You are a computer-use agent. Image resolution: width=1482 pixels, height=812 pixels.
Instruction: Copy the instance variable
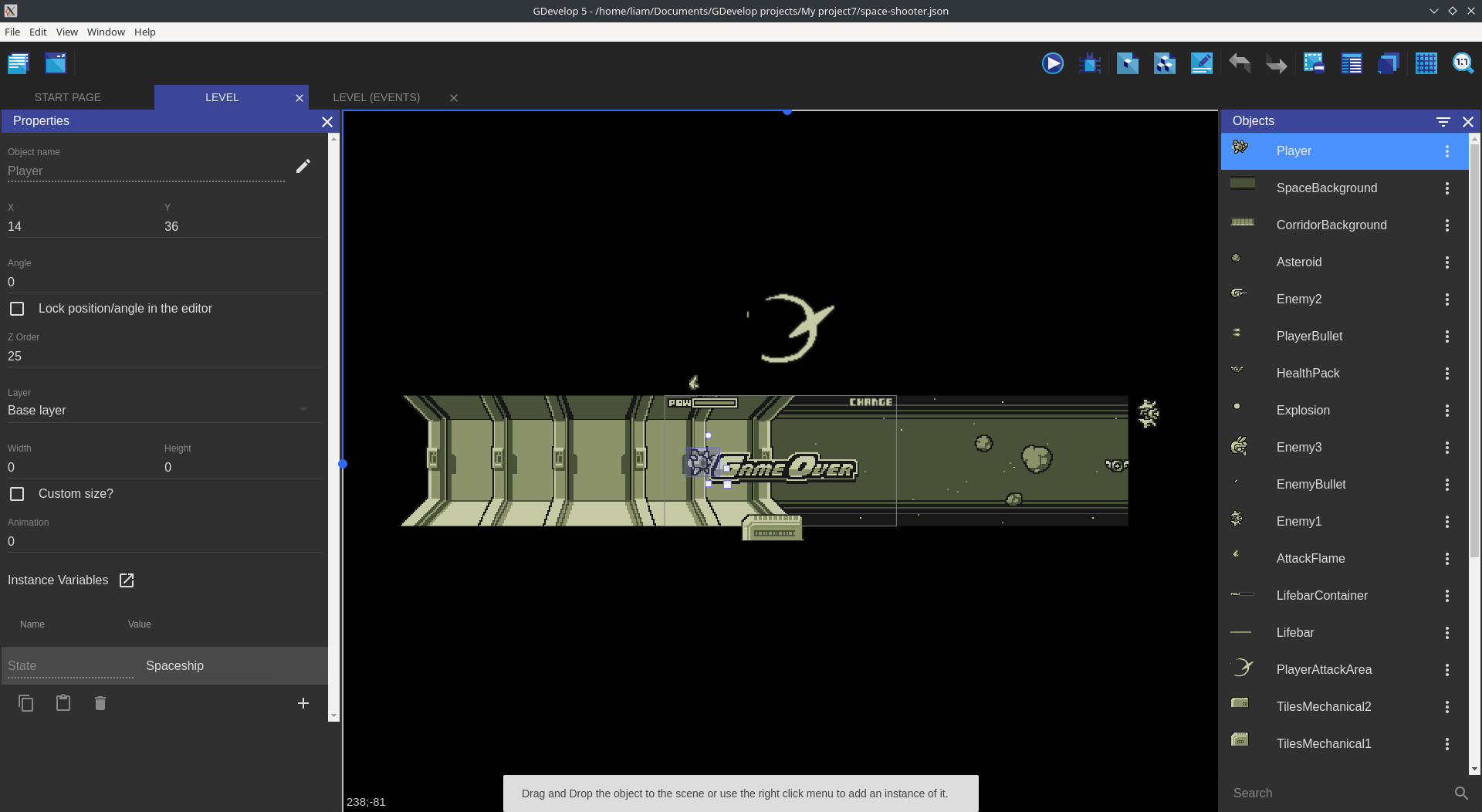click(25, 703)
